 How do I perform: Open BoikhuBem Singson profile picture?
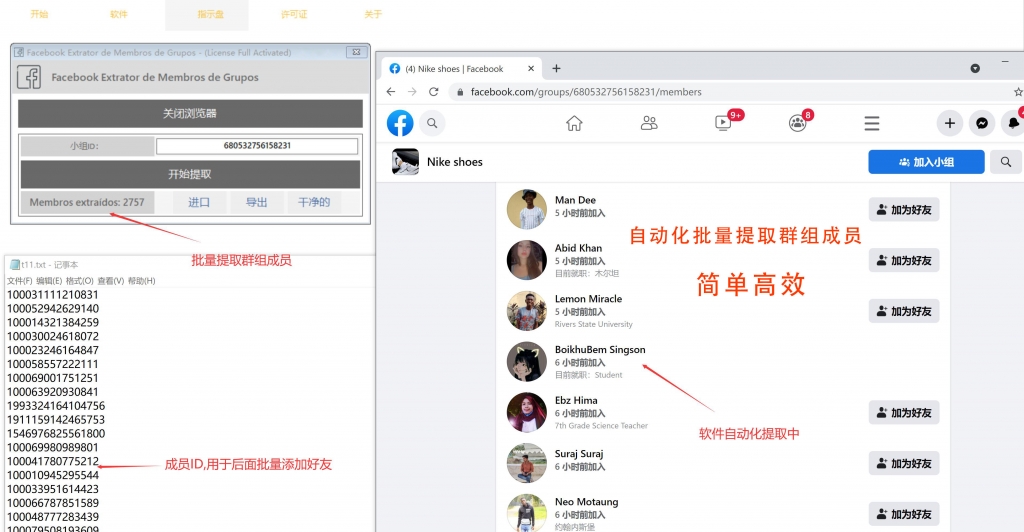[526, 362]
